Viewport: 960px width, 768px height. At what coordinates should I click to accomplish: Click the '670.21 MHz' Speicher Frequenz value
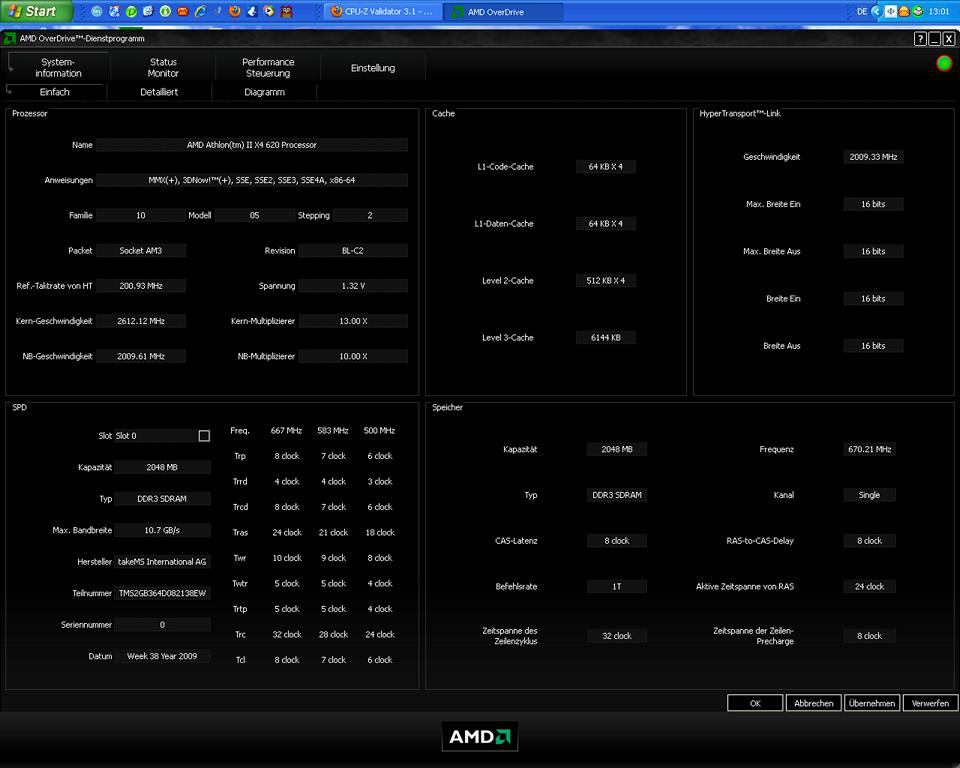869,449
